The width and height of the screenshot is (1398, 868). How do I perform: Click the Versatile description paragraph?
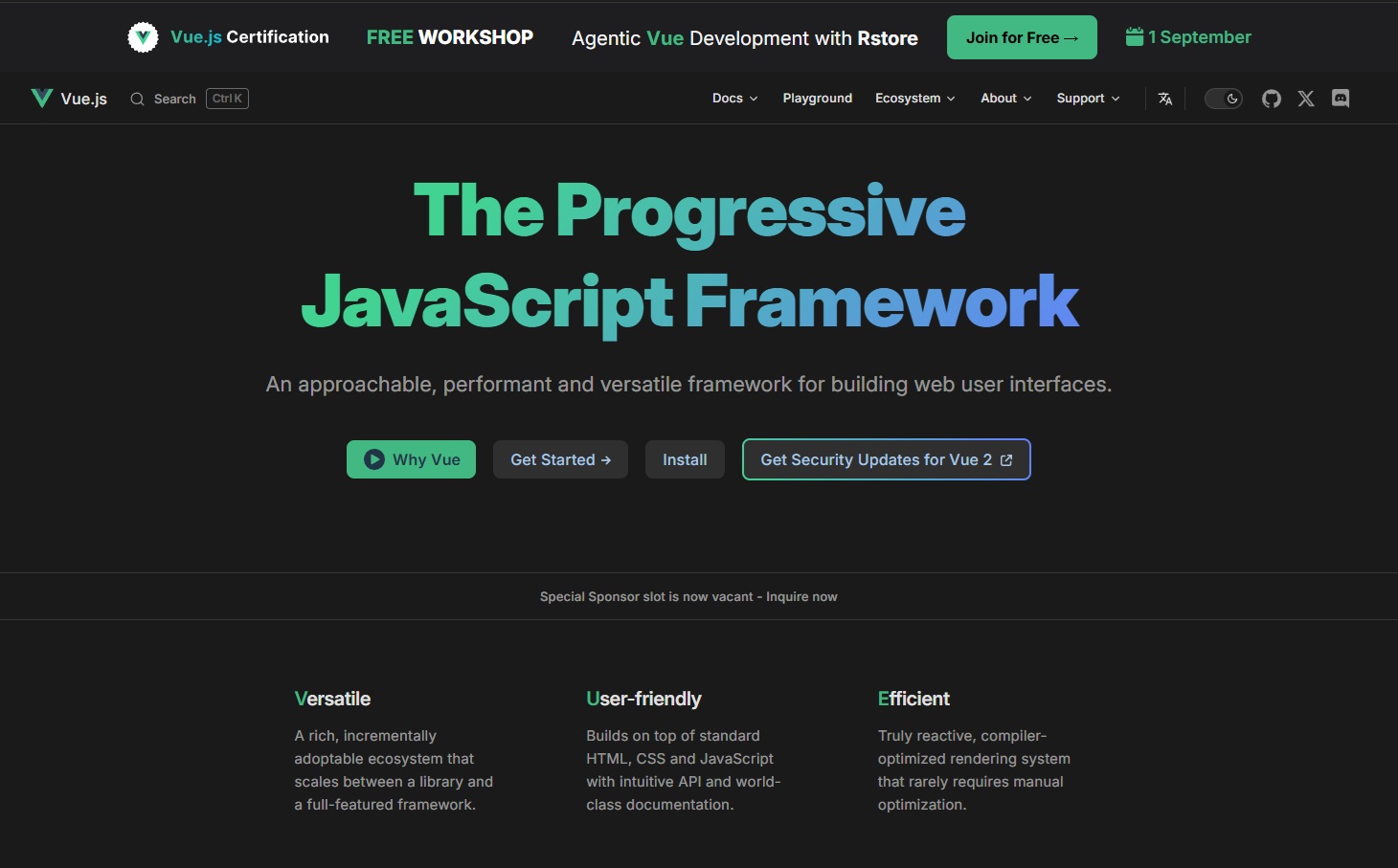click(x=394, y=770)
